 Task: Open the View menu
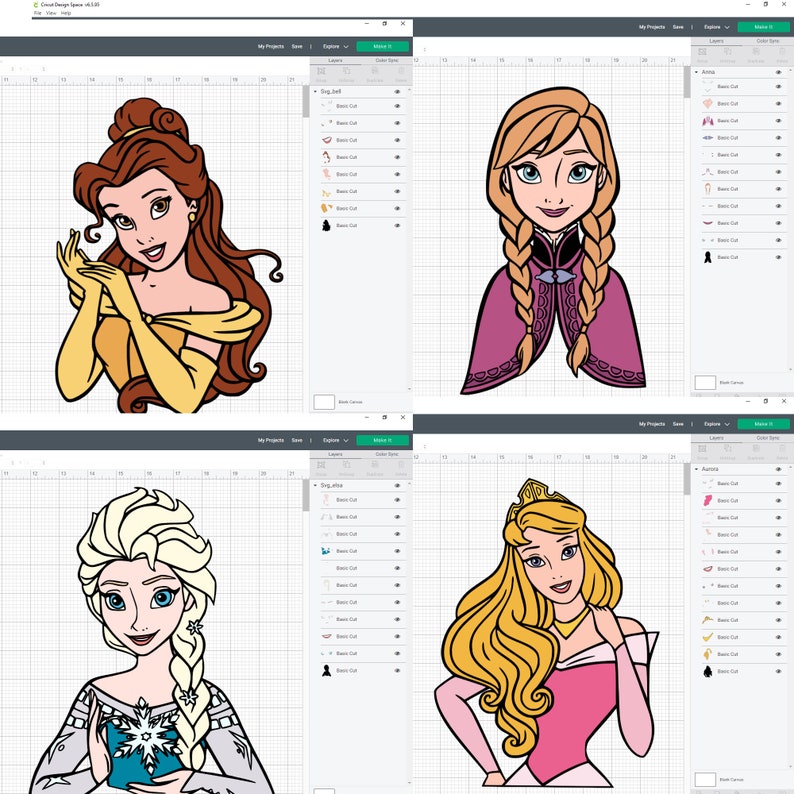coord(51,13)
